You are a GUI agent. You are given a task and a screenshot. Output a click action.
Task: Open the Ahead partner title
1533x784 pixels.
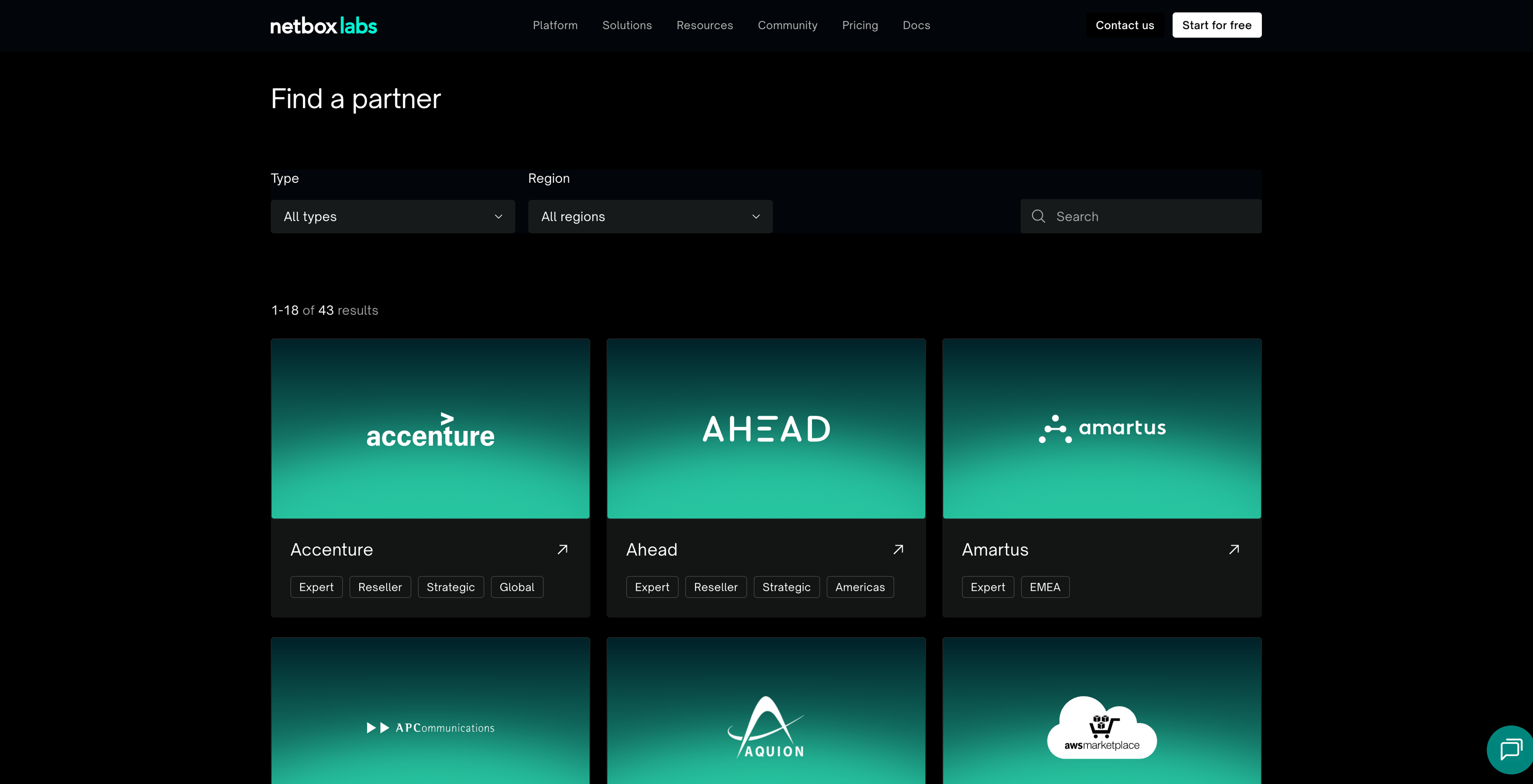[652, 549]
